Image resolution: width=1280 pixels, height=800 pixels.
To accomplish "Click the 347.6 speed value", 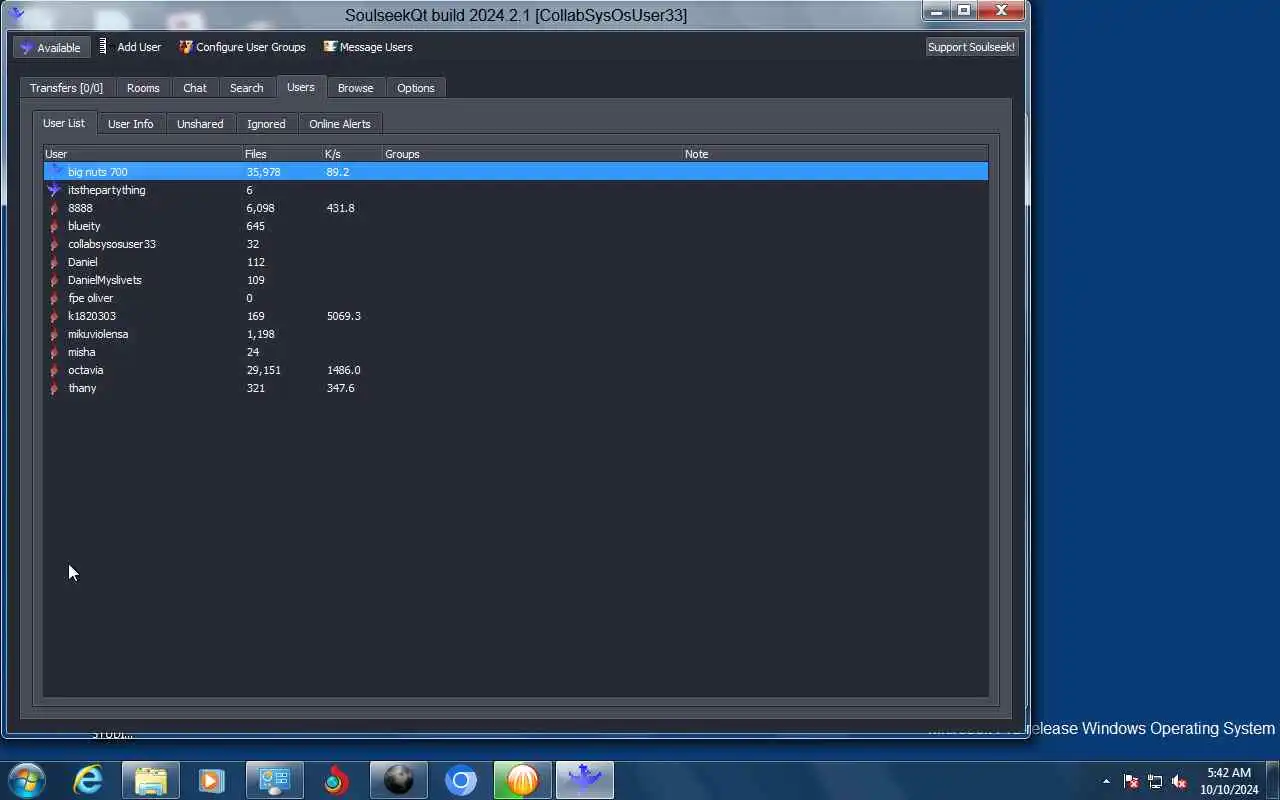I will pos(341,388).
